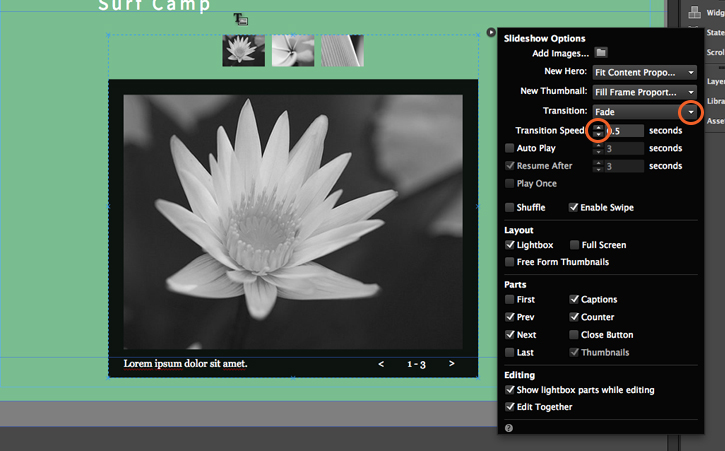Viewport: 725px width, 451px height.
Task: Uncheck the Prev part
Action: [x=510, y=317]
